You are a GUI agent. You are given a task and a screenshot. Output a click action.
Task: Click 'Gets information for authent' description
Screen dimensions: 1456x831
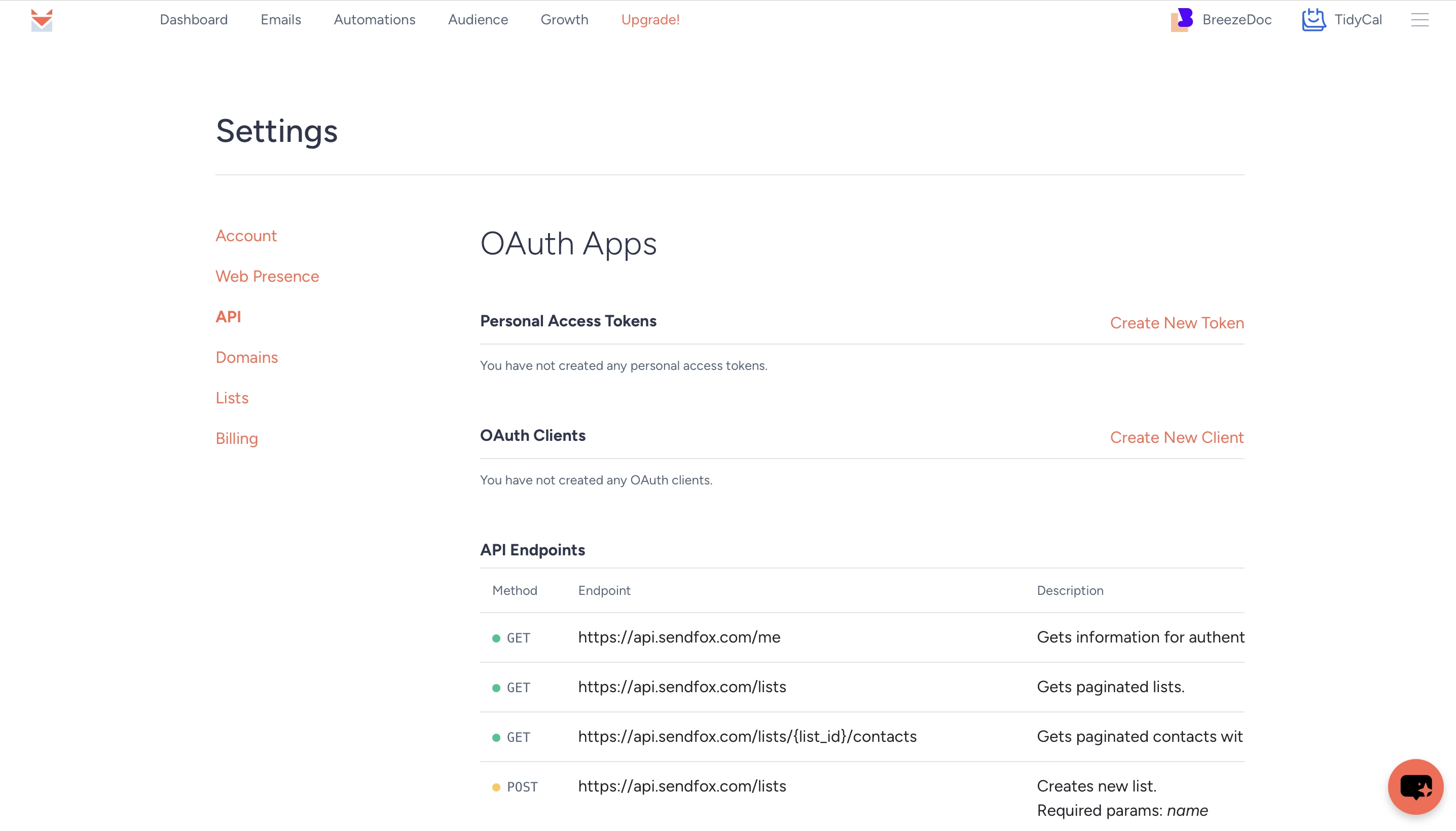(x=1140, y=637)
